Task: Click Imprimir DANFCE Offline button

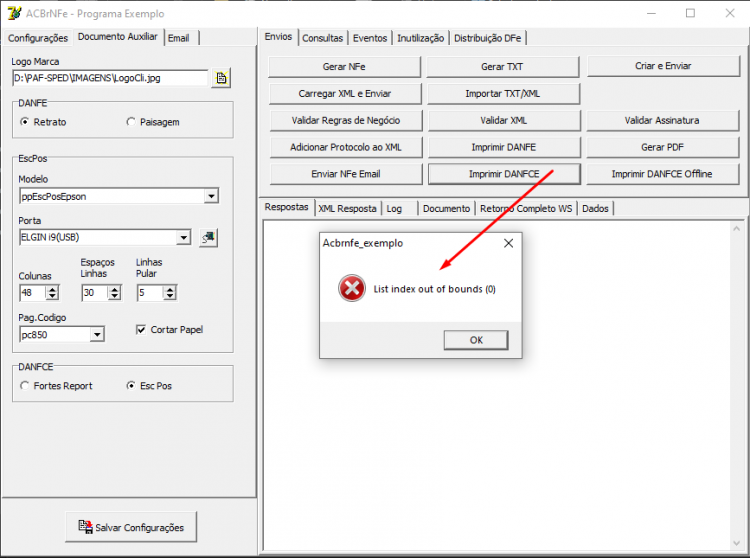Action: coord(662,174)
